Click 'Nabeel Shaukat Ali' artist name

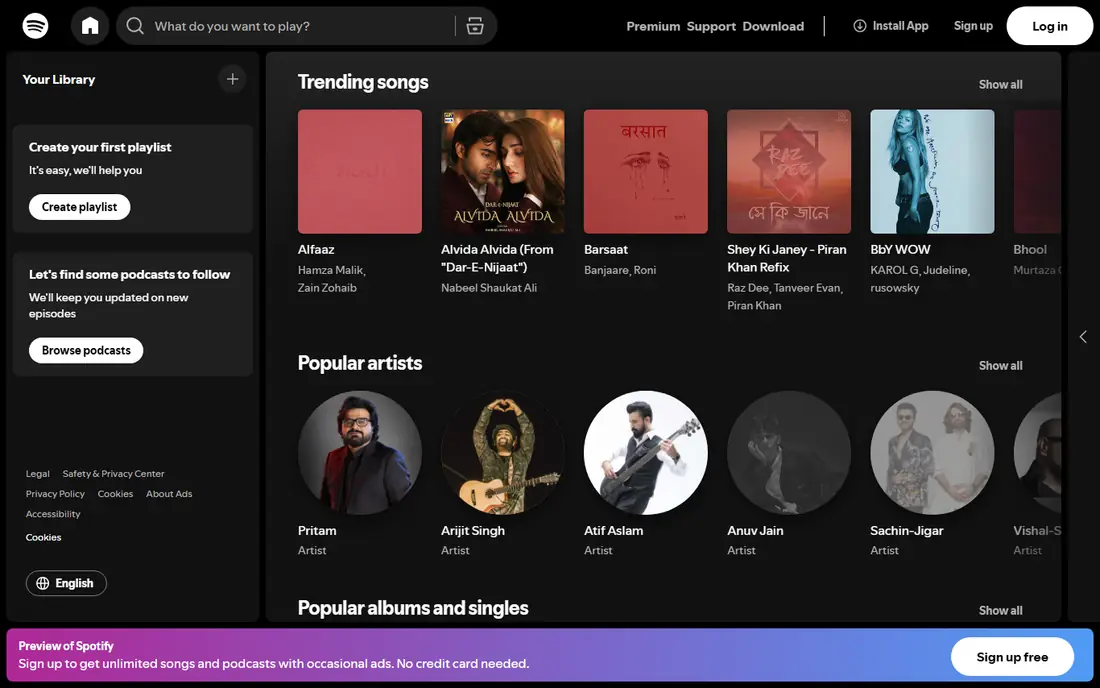(489, 288)
